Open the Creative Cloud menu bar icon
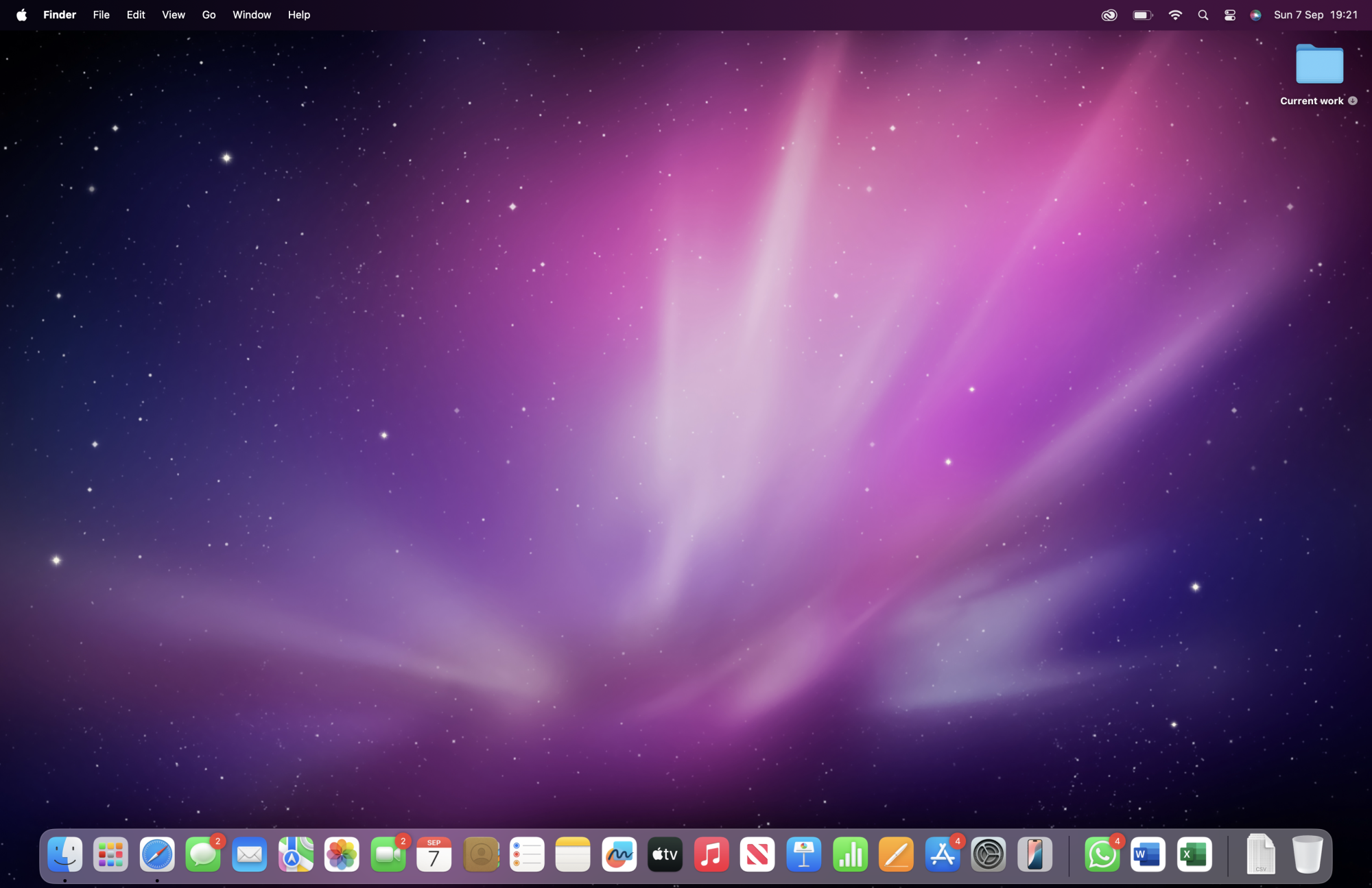 1109,15
